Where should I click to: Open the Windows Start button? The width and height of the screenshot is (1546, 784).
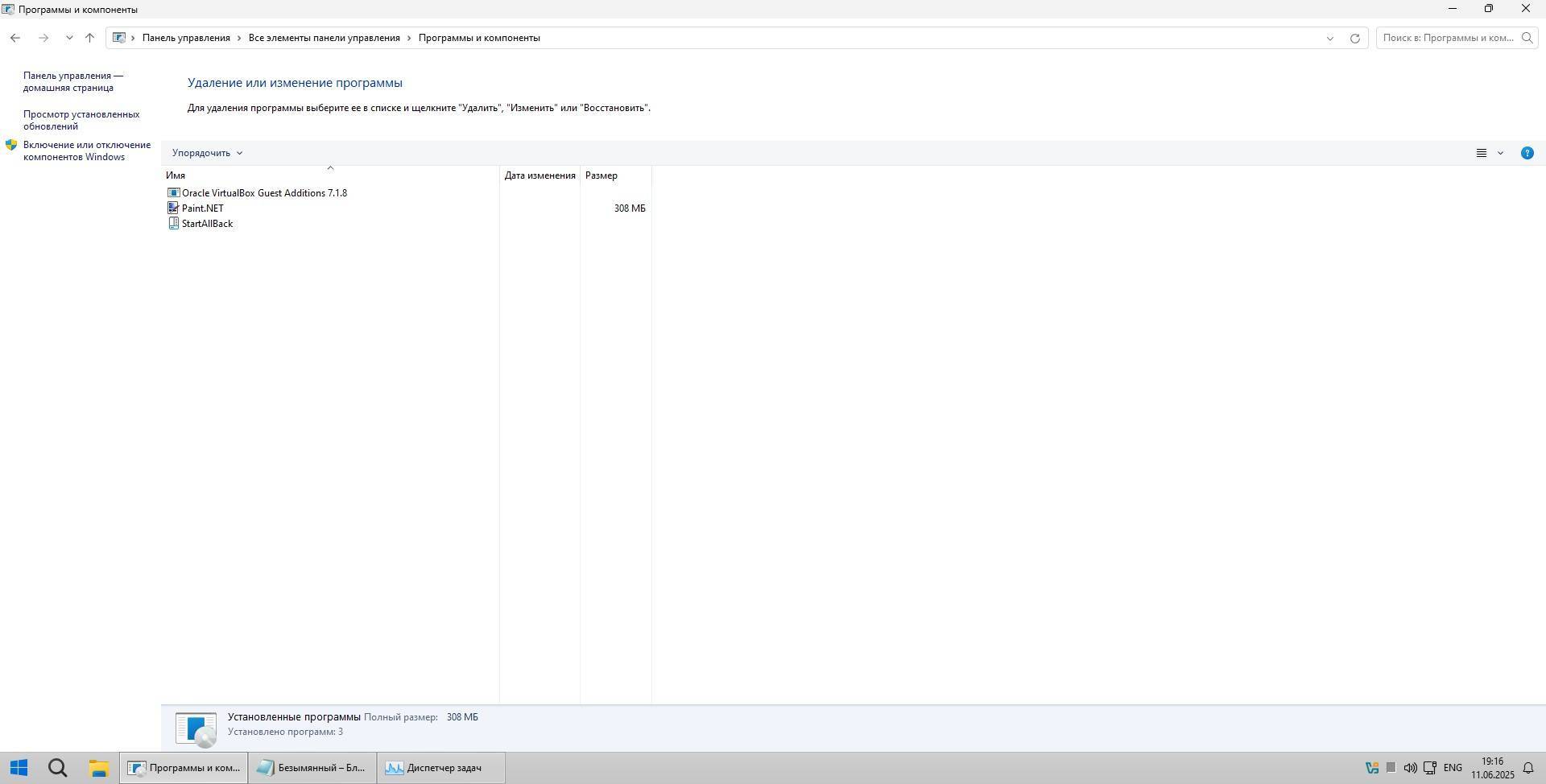click(x=19, y=768)
